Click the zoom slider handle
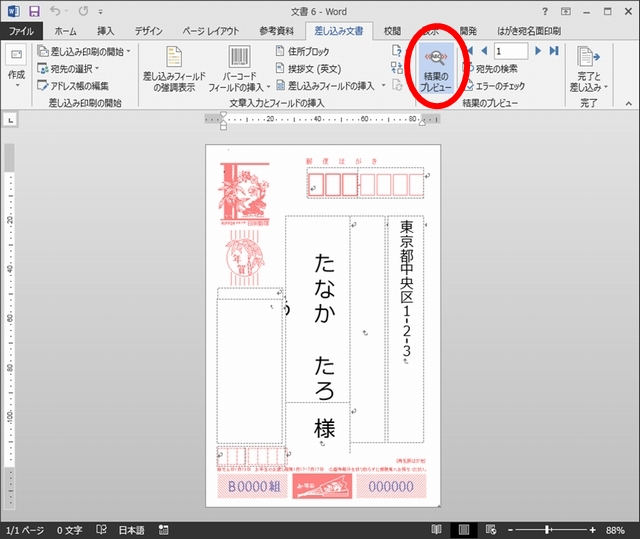640x539 pixels. 547,530
